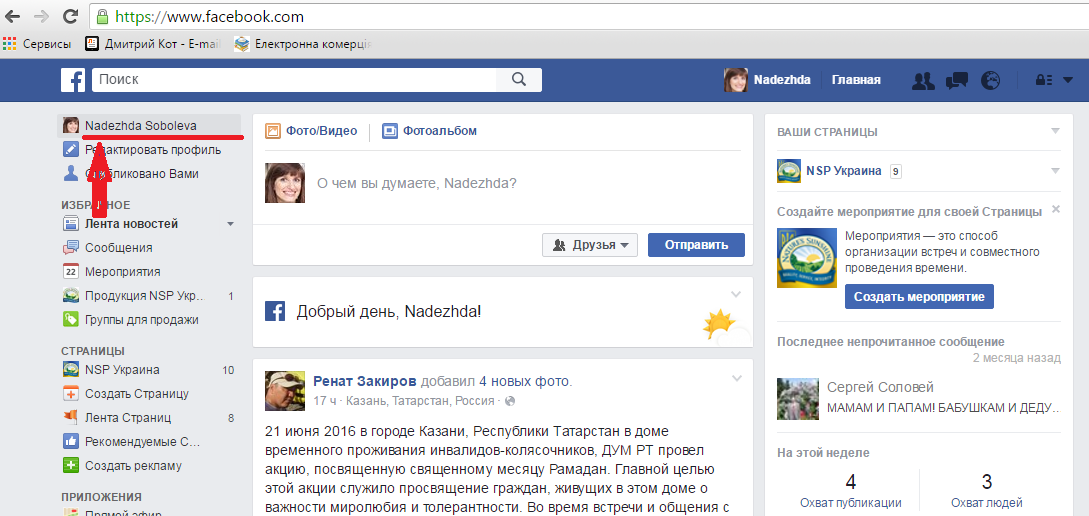Screen dimensions: 1089x516
Task: Click the Отправить button
Action: pos(696,245)
